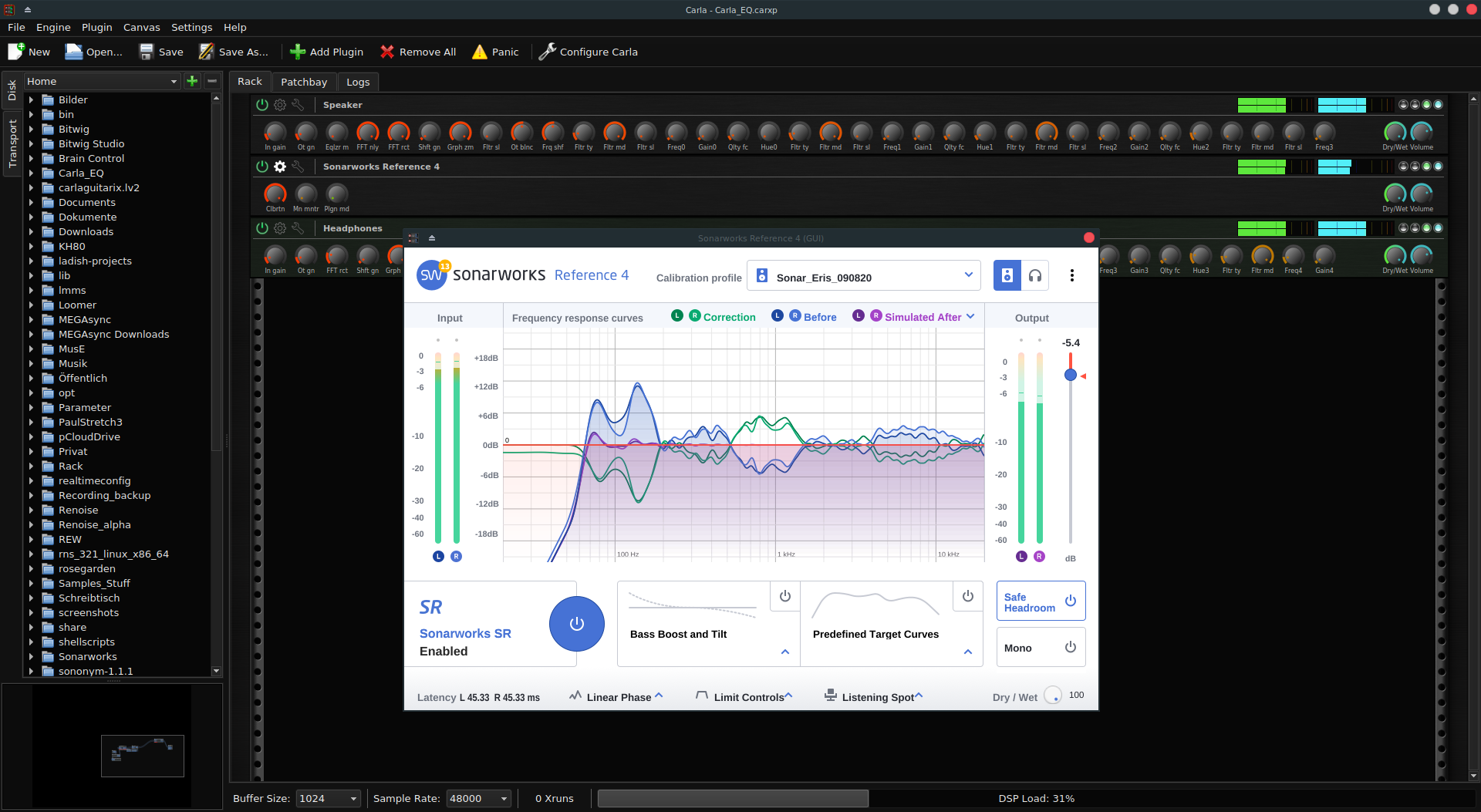Open Sonarworks three-dot options menu
The image size is (1481, 812).
click(x=1071, y=275)
